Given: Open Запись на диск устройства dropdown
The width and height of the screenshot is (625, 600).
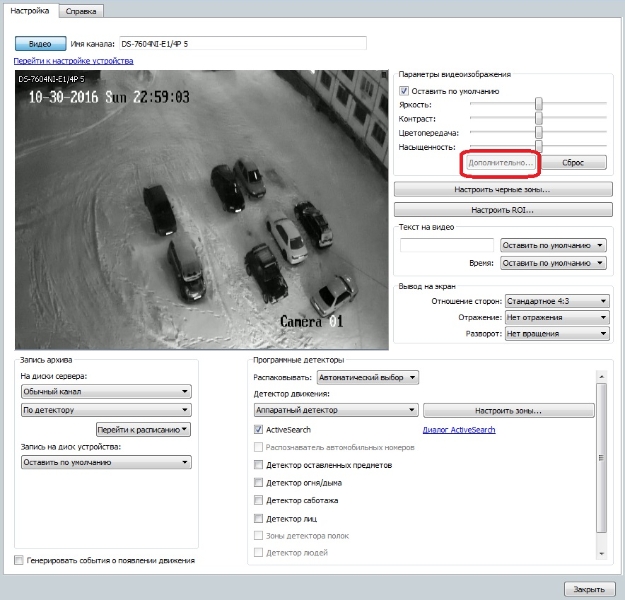Looking at the screenshot, I should point(106,462).
